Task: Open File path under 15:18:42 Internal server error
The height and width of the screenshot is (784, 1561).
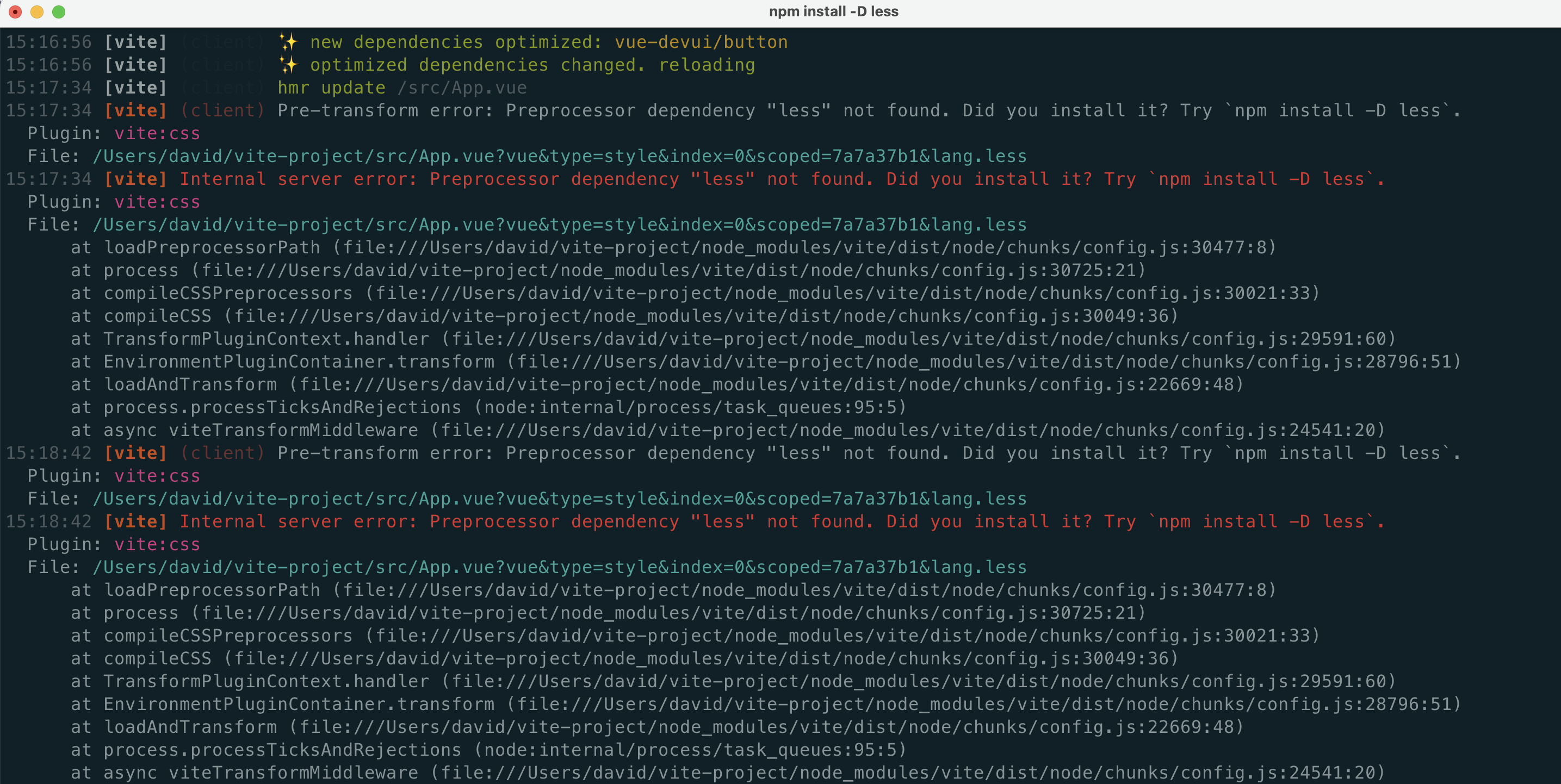Action: click(559, 567)
